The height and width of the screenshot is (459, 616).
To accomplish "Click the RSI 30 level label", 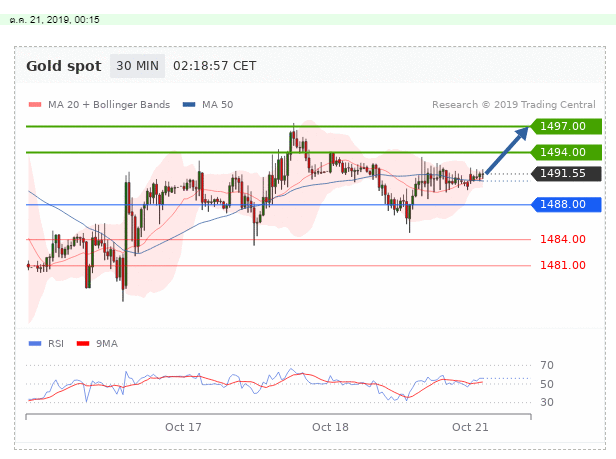I will pos(547,402).
